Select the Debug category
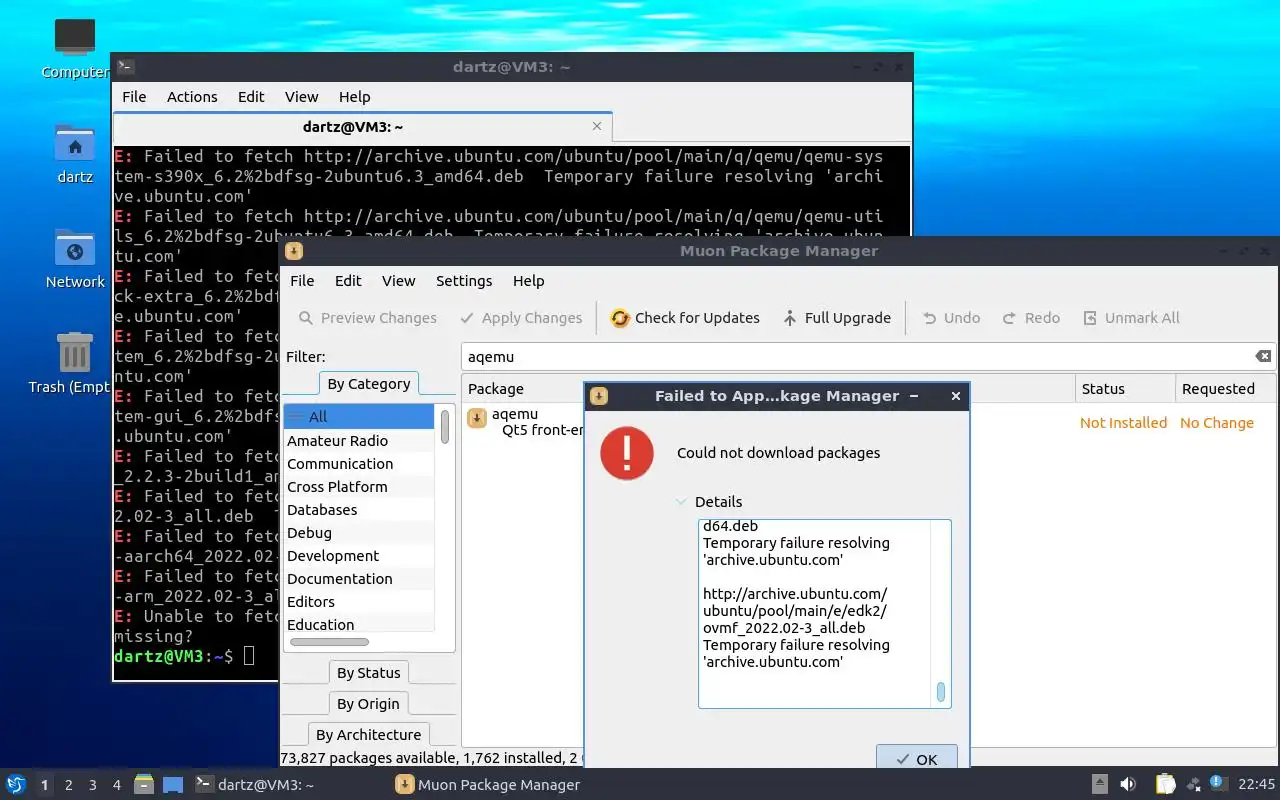The image size is (1280, 800). click(x=359, y=533)
